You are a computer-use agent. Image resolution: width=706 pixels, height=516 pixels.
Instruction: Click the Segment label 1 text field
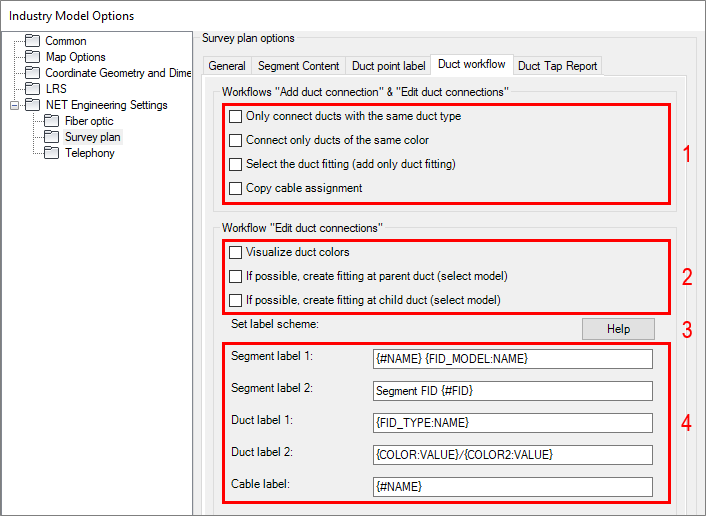511,358
